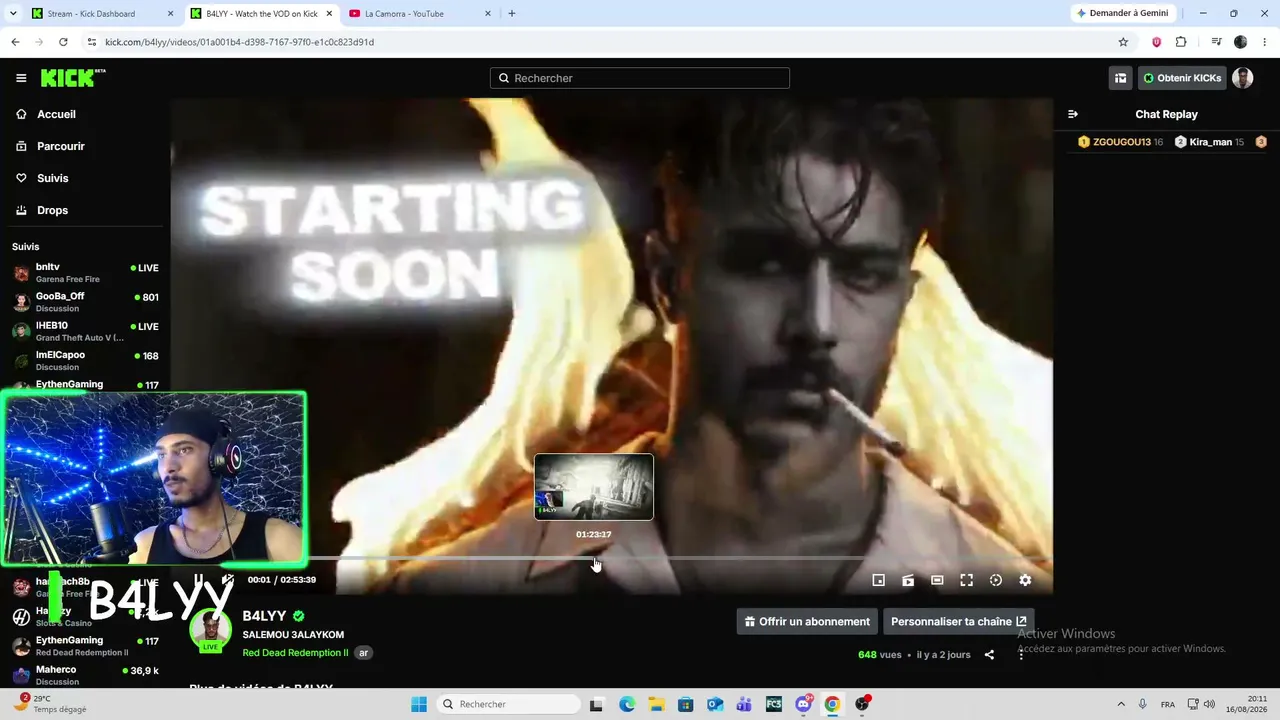Close the La Camorra - YouTube tab
This screenshot has height=720, width=1280.
[x=488, y=14]
